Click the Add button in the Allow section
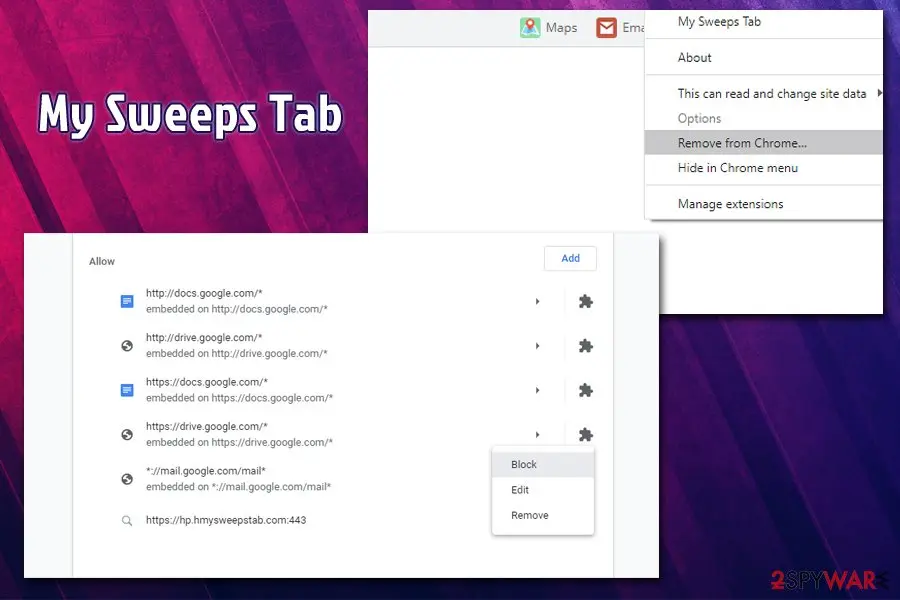This screenshot has width=900, height=600. point(570,258)
